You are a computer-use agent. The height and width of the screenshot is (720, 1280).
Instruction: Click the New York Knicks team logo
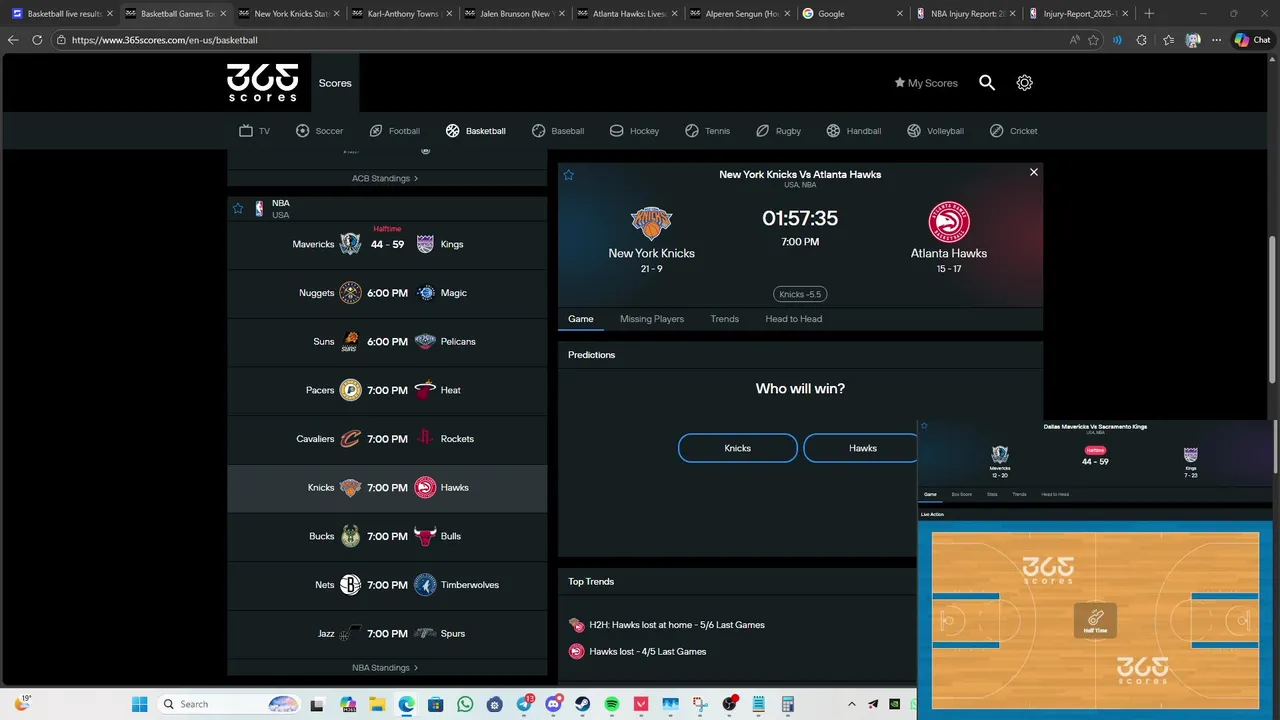click(651, 223)
